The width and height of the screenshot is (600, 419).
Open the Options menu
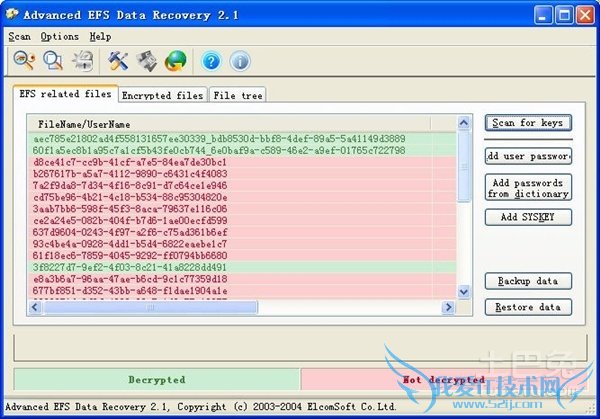click(59, 36)
